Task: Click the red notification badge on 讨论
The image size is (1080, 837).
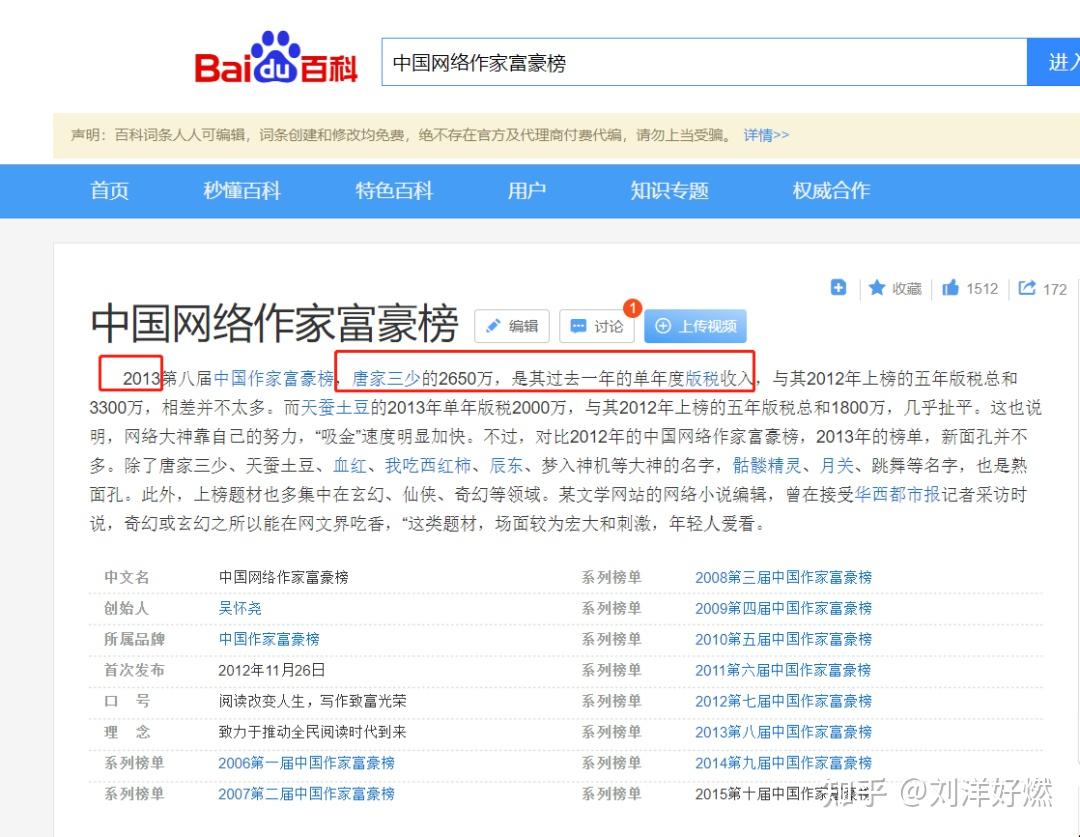Action: (632, 309)
